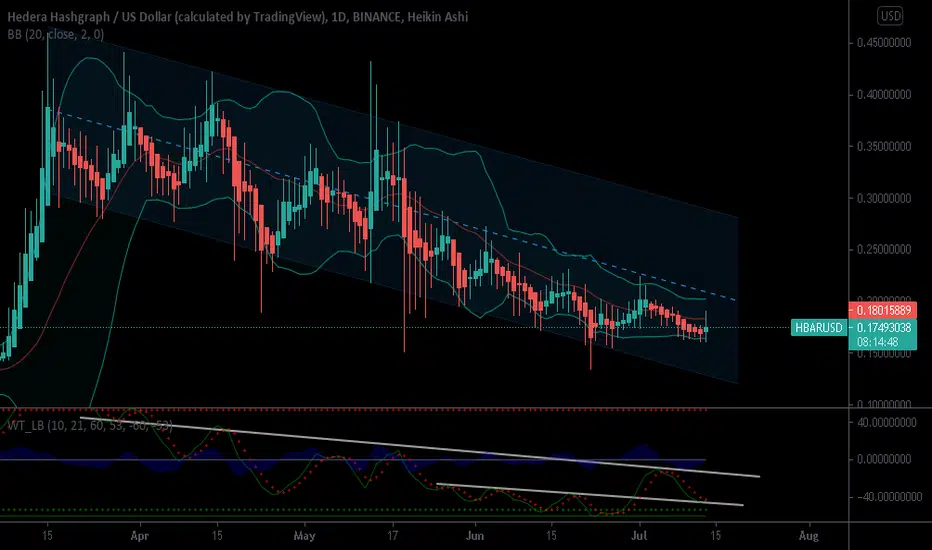This screenshot has width=932, height=550.
Task: Select the WT_LB indicator legend label
Action: tap(90, 425)
